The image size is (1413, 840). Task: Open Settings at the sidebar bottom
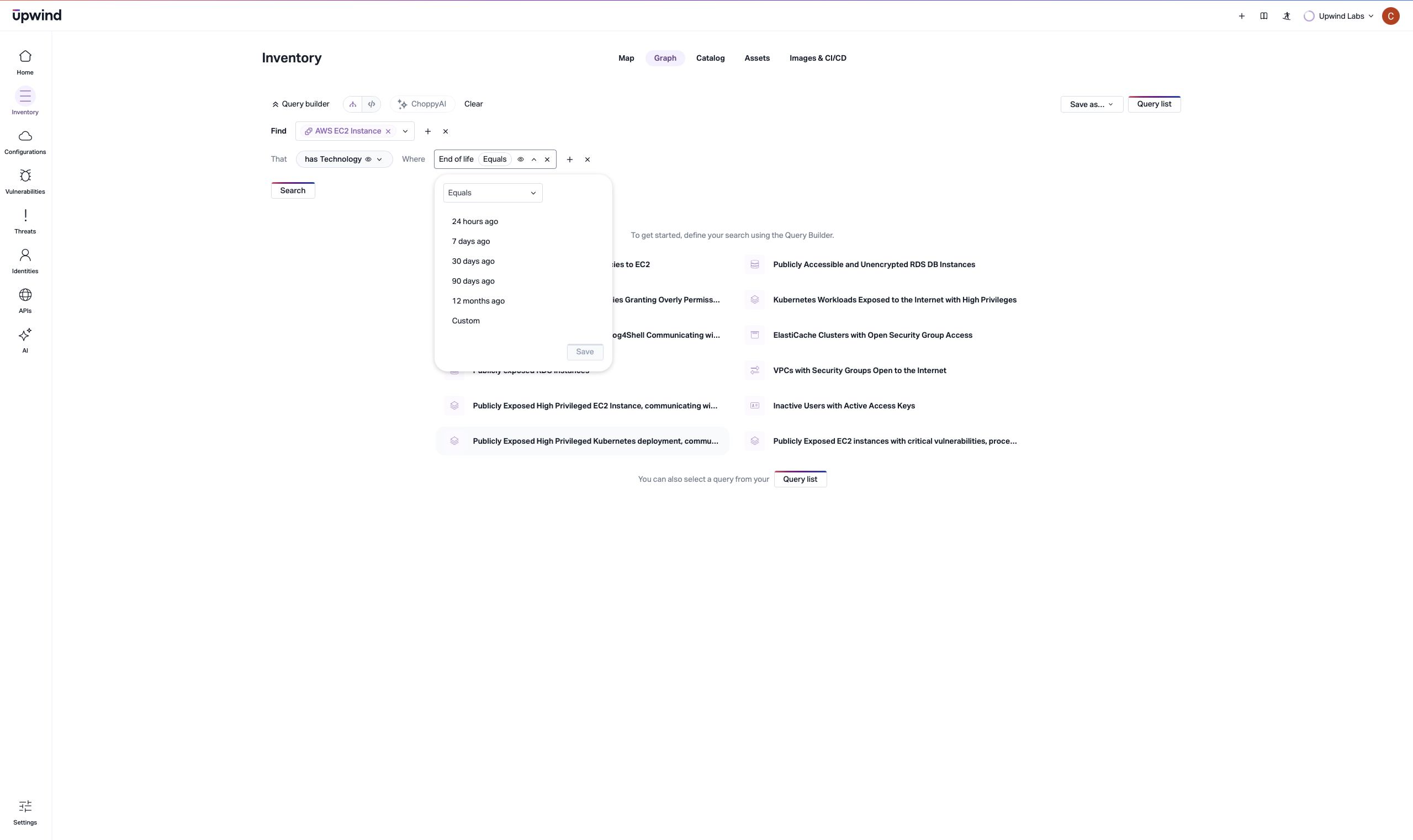tap(25, 812)
